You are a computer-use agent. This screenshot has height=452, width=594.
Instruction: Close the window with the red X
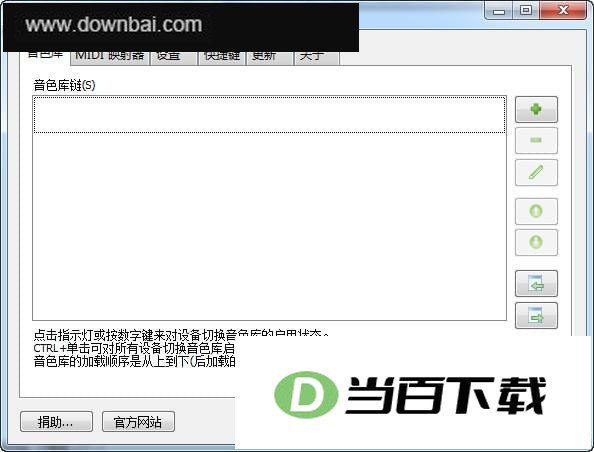[x=563, y=11]
